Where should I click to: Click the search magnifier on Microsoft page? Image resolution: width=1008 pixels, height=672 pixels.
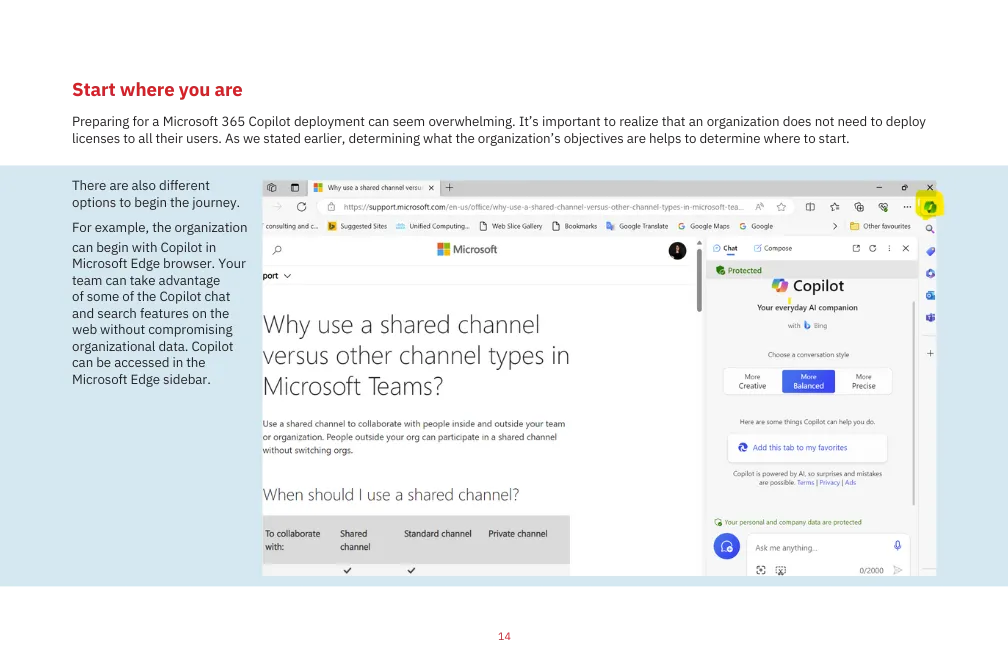(x=277, y=250)
